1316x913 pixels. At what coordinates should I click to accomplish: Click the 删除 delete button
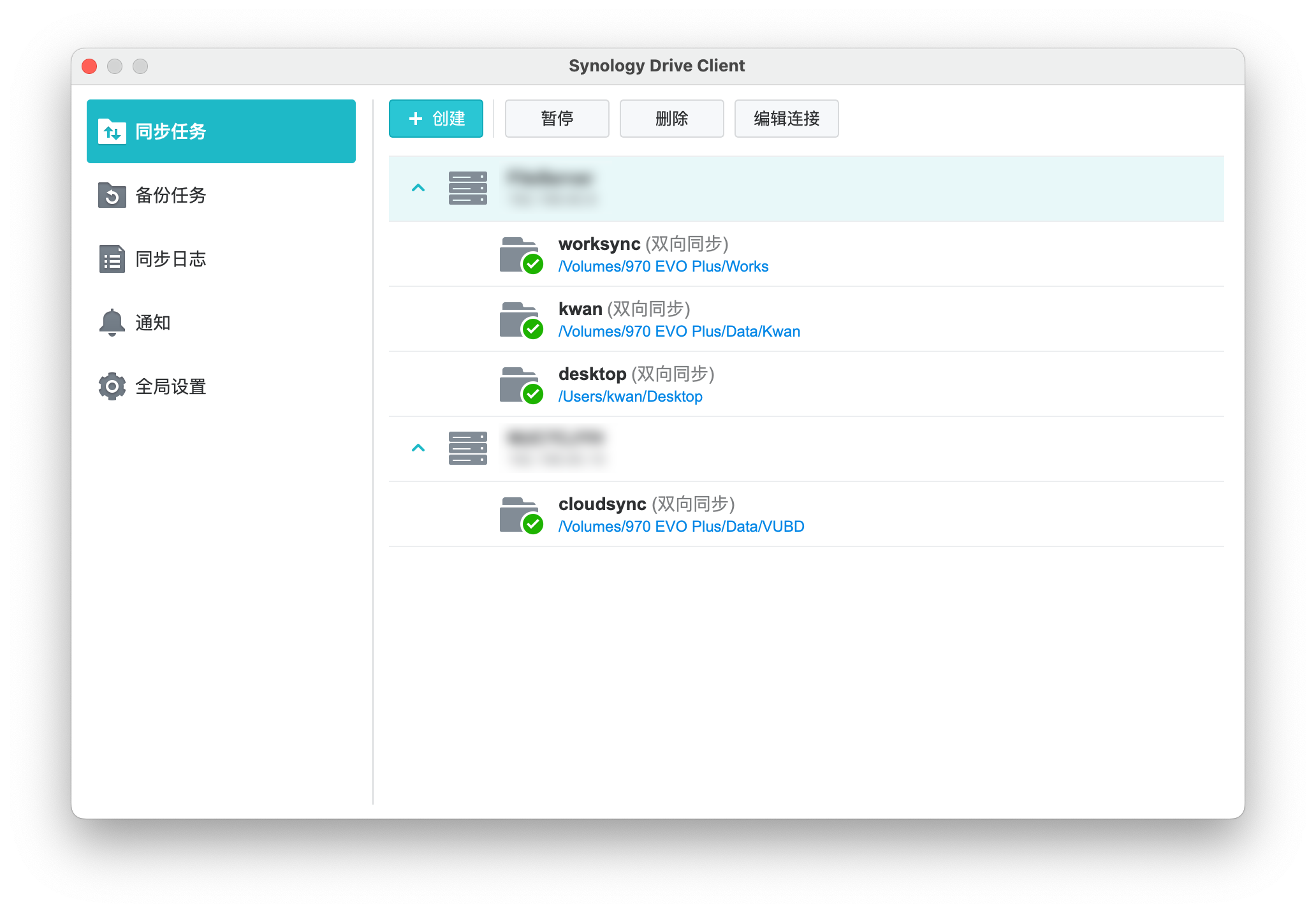coord(671,119)
